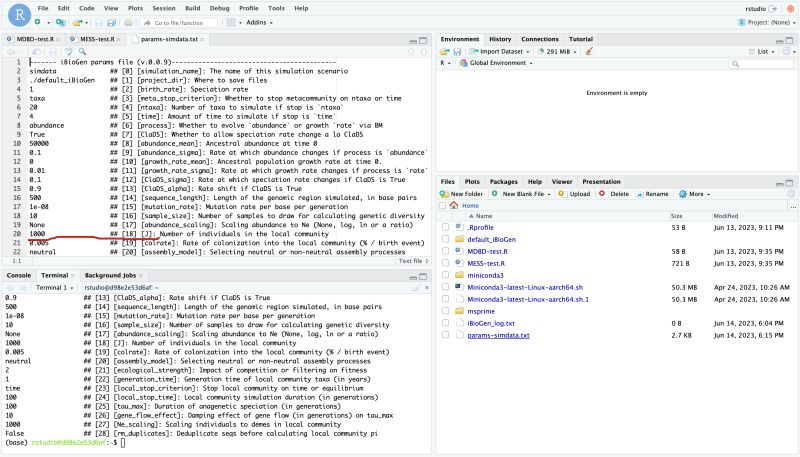Screen dimensions: 800x457
Task: Open the Tools menu
Action: pos(277,8)
